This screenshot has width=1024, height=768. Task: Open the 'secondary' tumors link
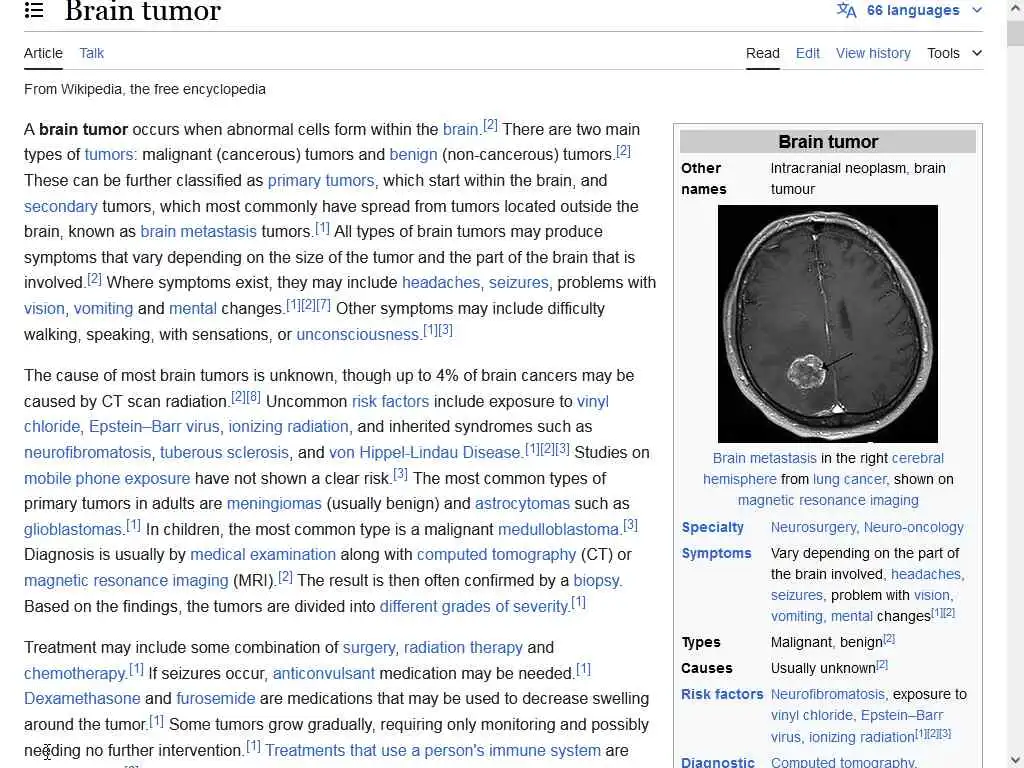coord(61,206)
